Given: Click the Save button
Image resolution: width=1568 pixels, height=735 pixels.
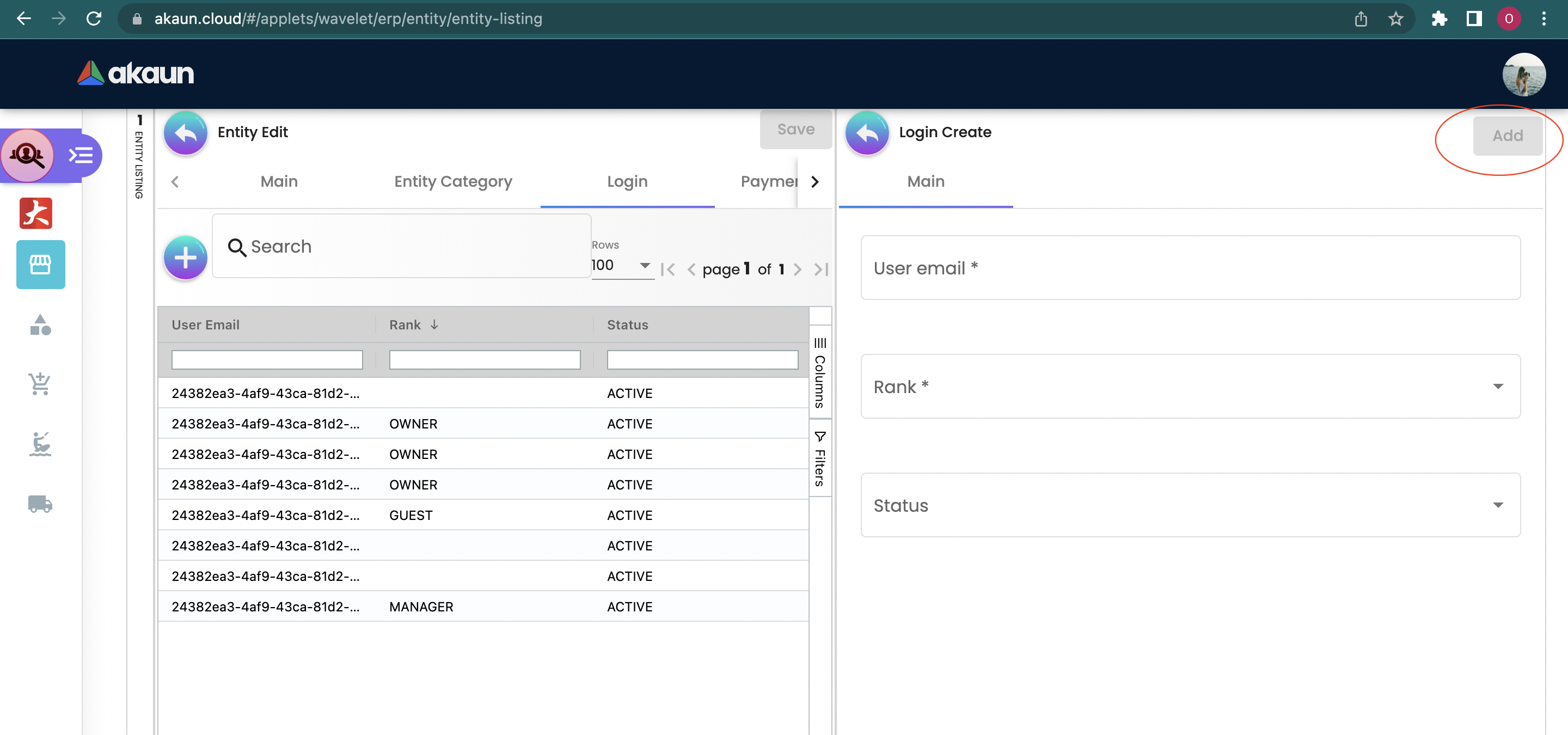Looking at the screenshot, I should 795,130.
